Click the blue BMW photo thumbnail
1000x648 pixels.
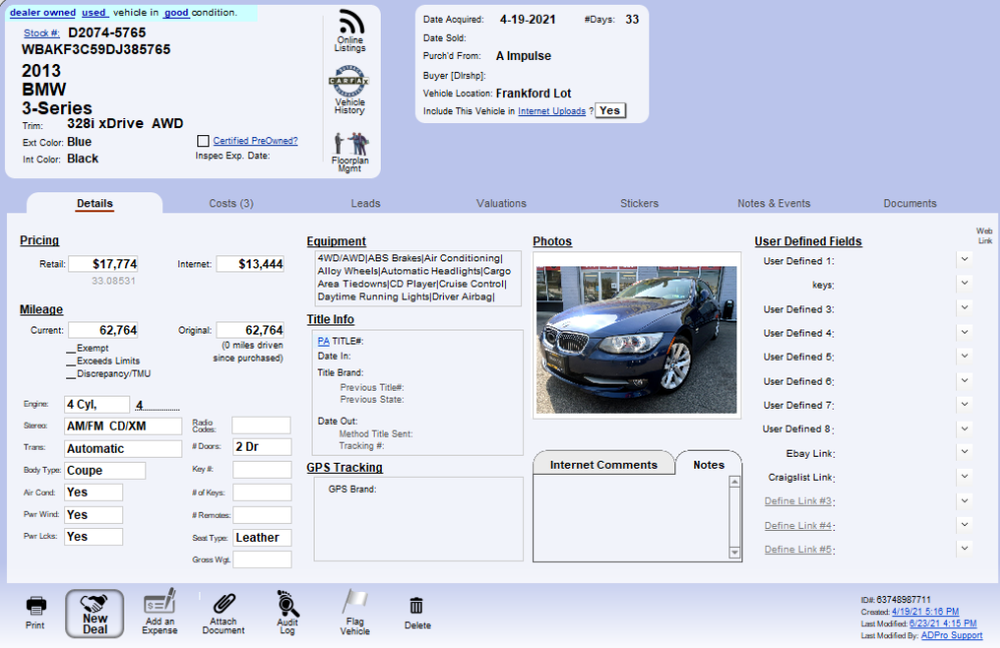point(636,339)
